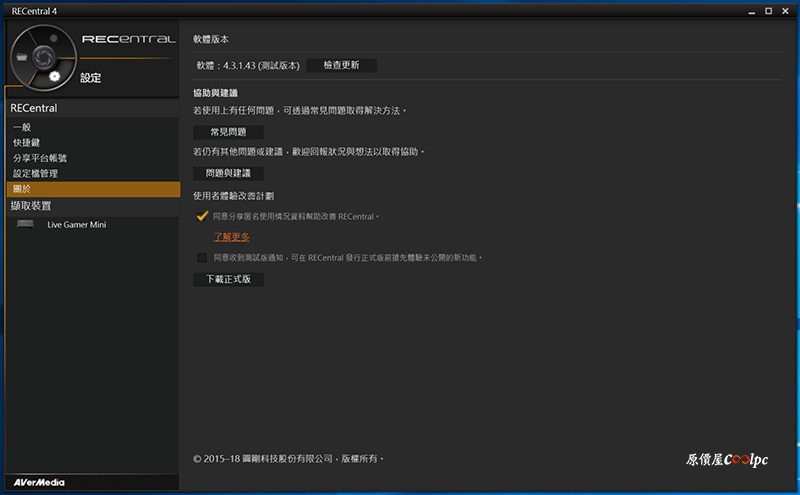The width and height of the screenshot is (800, 495).
Task: Click the AVerMedia logo at bottom left
Action: click(x=39, y=482)
